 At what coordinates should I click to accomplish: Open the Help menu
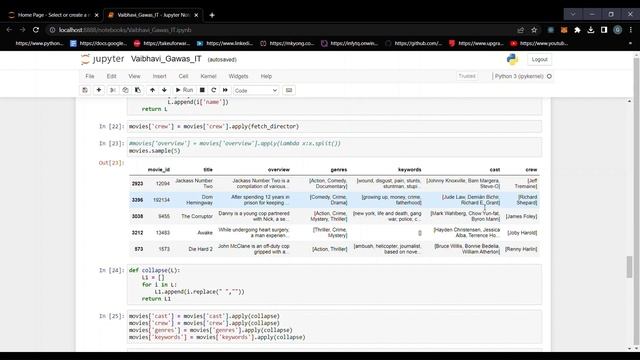pos(266,76)
